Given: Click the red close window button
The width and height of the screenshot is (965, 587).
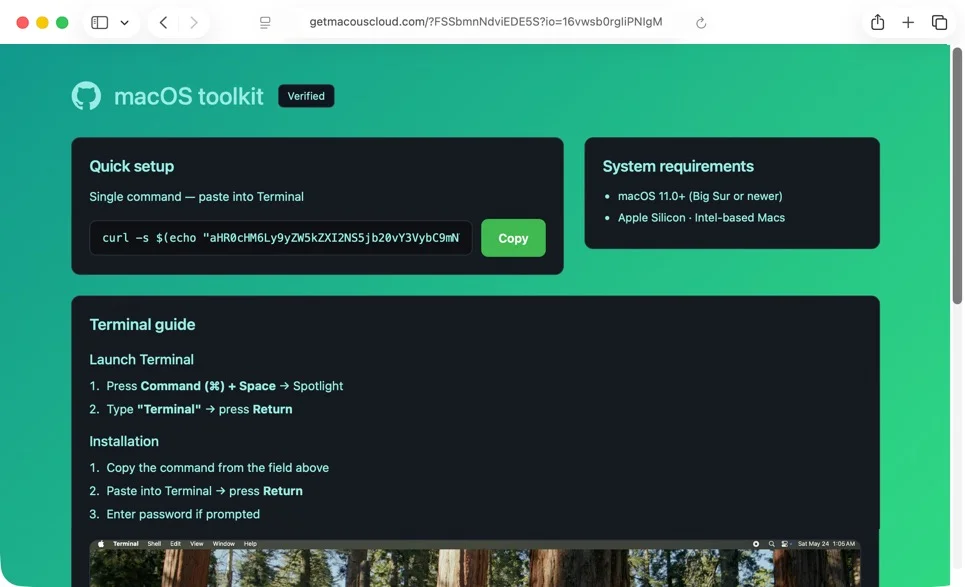Looking at the screenshot, I should 22,23.
